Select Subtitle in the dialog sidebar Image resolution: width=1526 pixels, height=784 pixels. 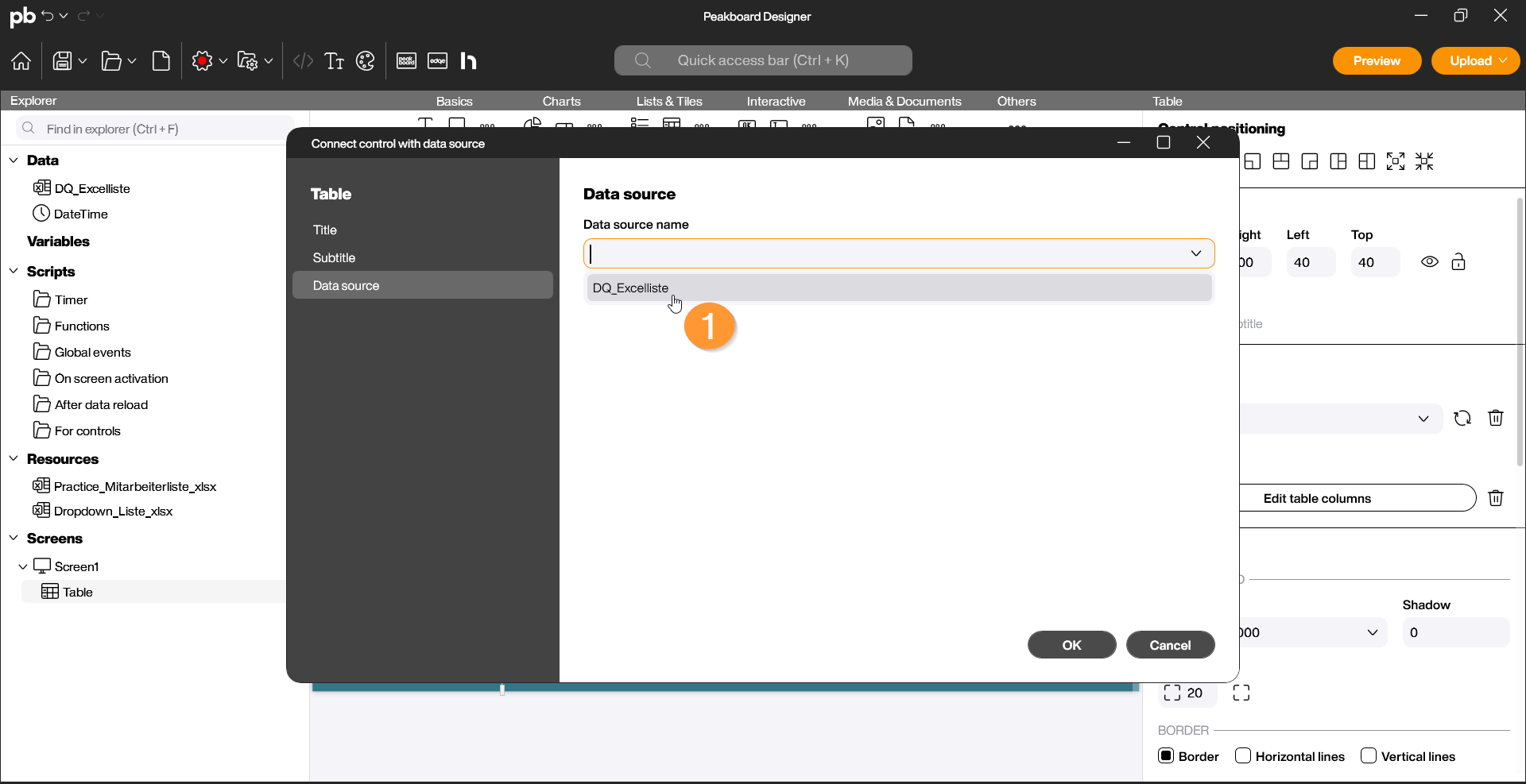click(334, 258)
